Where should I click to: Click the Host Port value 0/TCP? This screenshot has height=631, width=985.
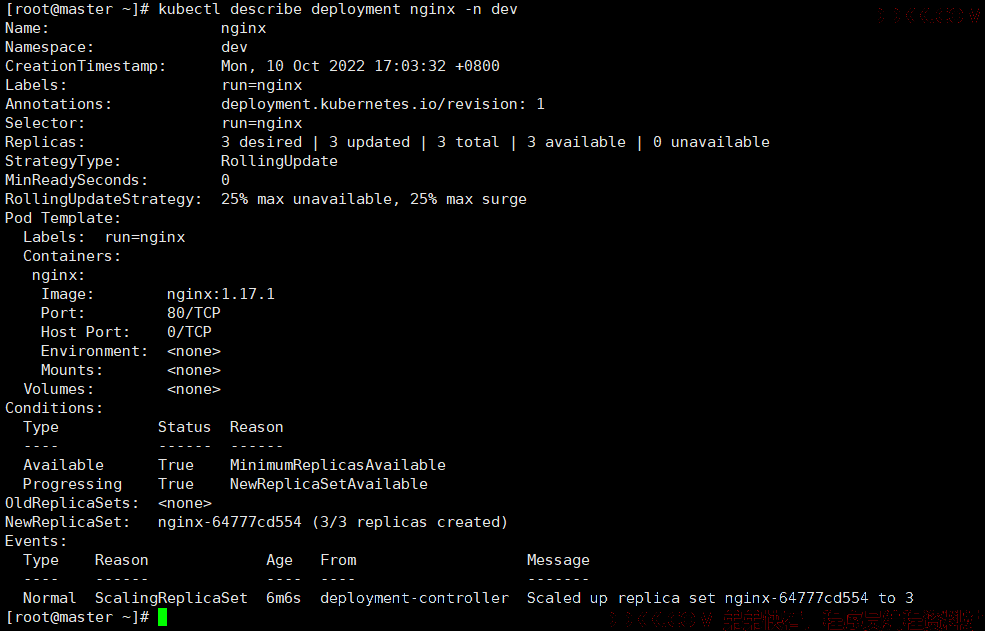190,332
